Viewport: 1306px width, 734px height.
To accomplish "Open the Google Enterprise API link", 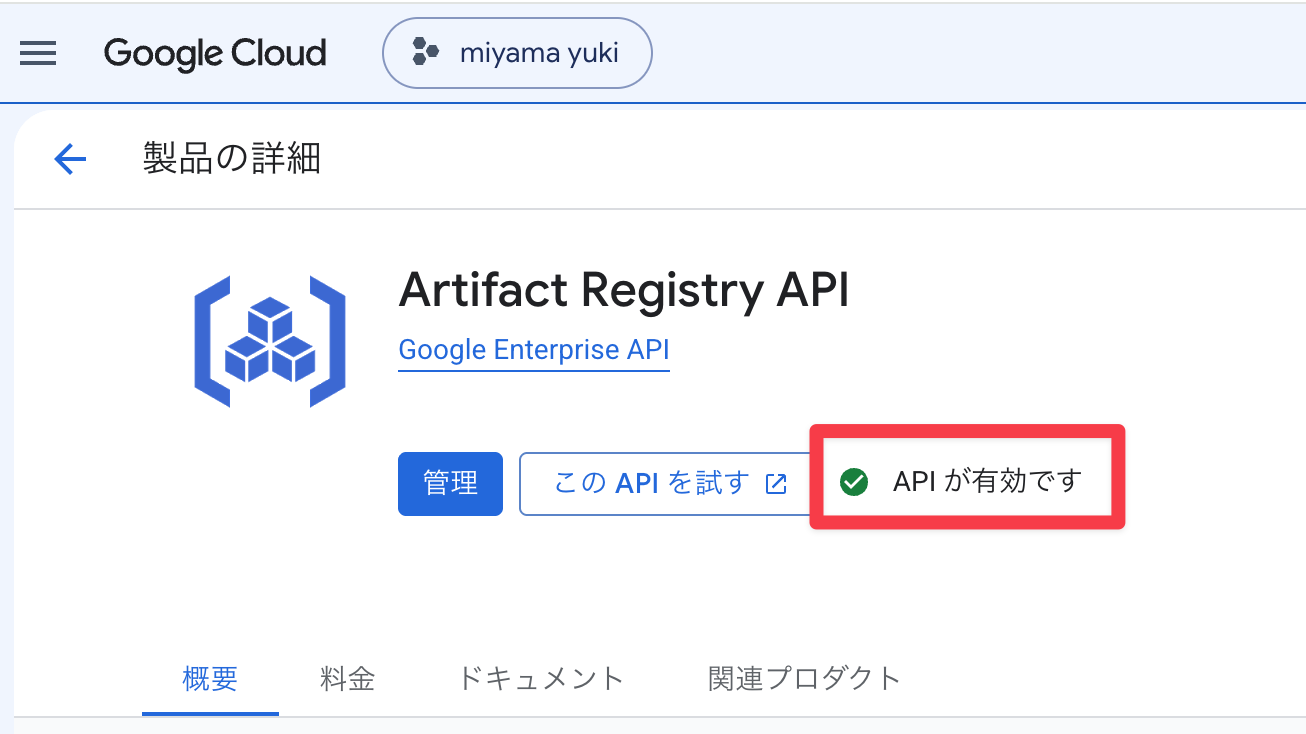I will pos(534,350).
